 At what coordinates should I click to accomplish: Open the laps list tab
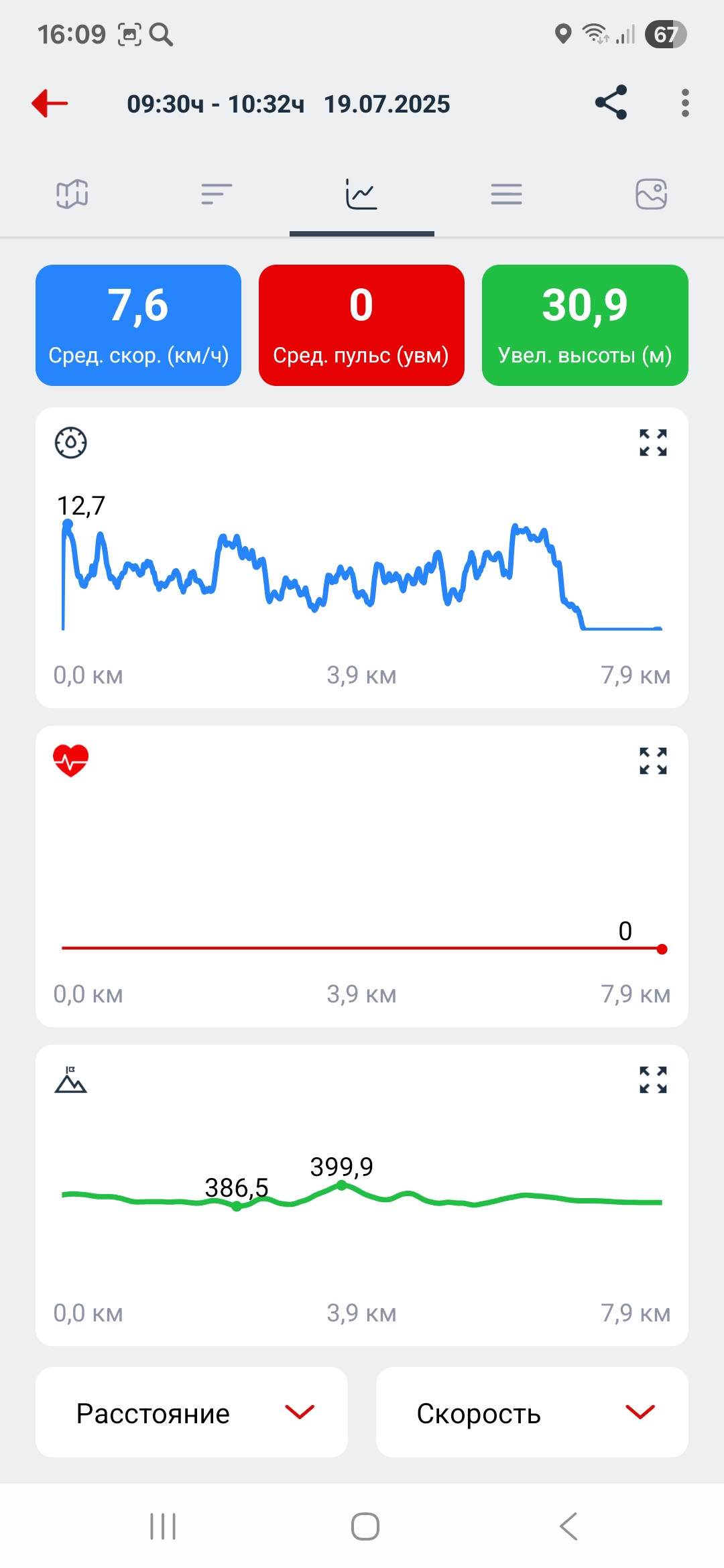click(506, 194)
